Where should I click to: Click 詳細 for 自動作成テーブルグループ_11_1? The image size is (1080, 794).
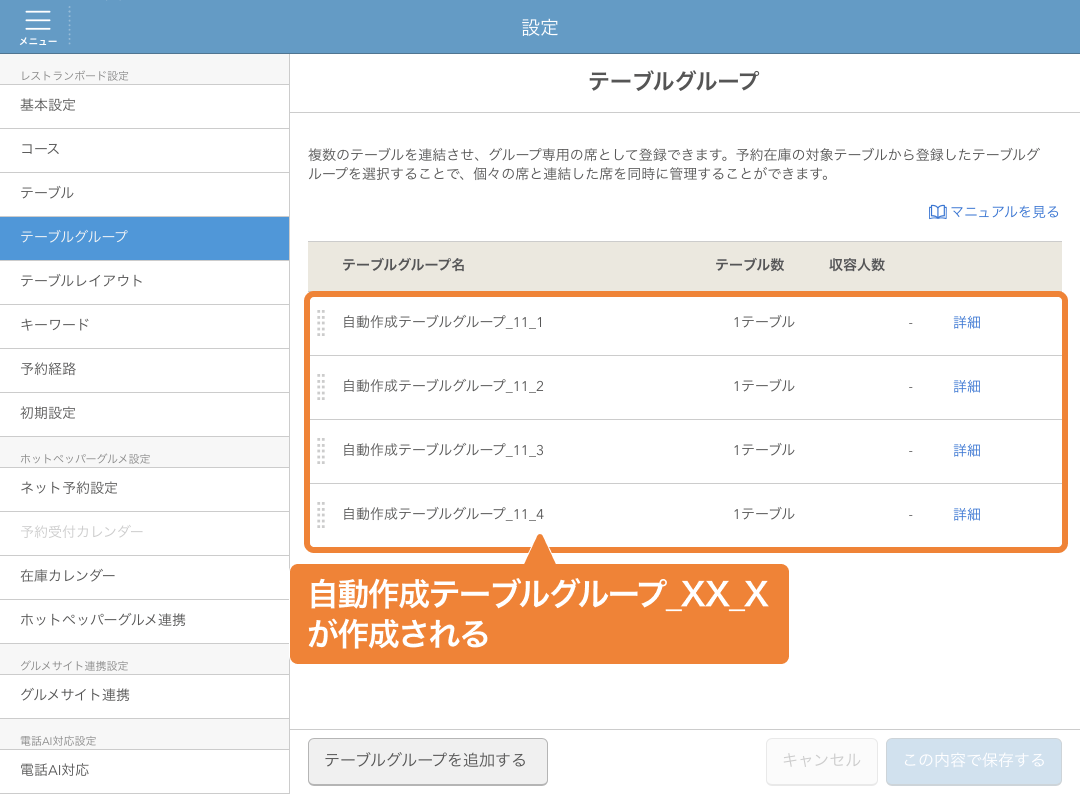(x=966, y=322)
